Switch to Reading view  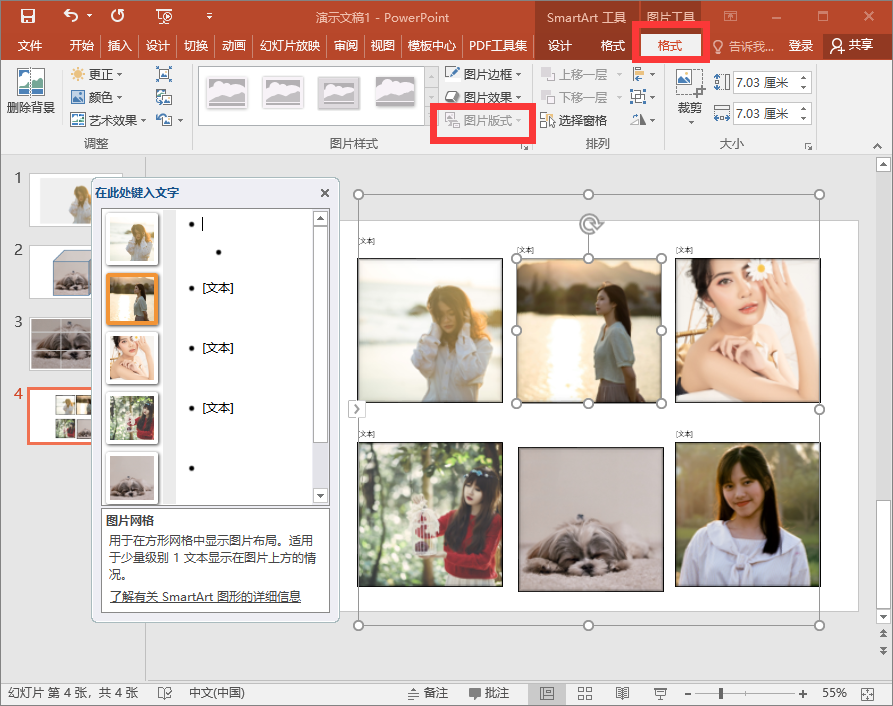622,693
